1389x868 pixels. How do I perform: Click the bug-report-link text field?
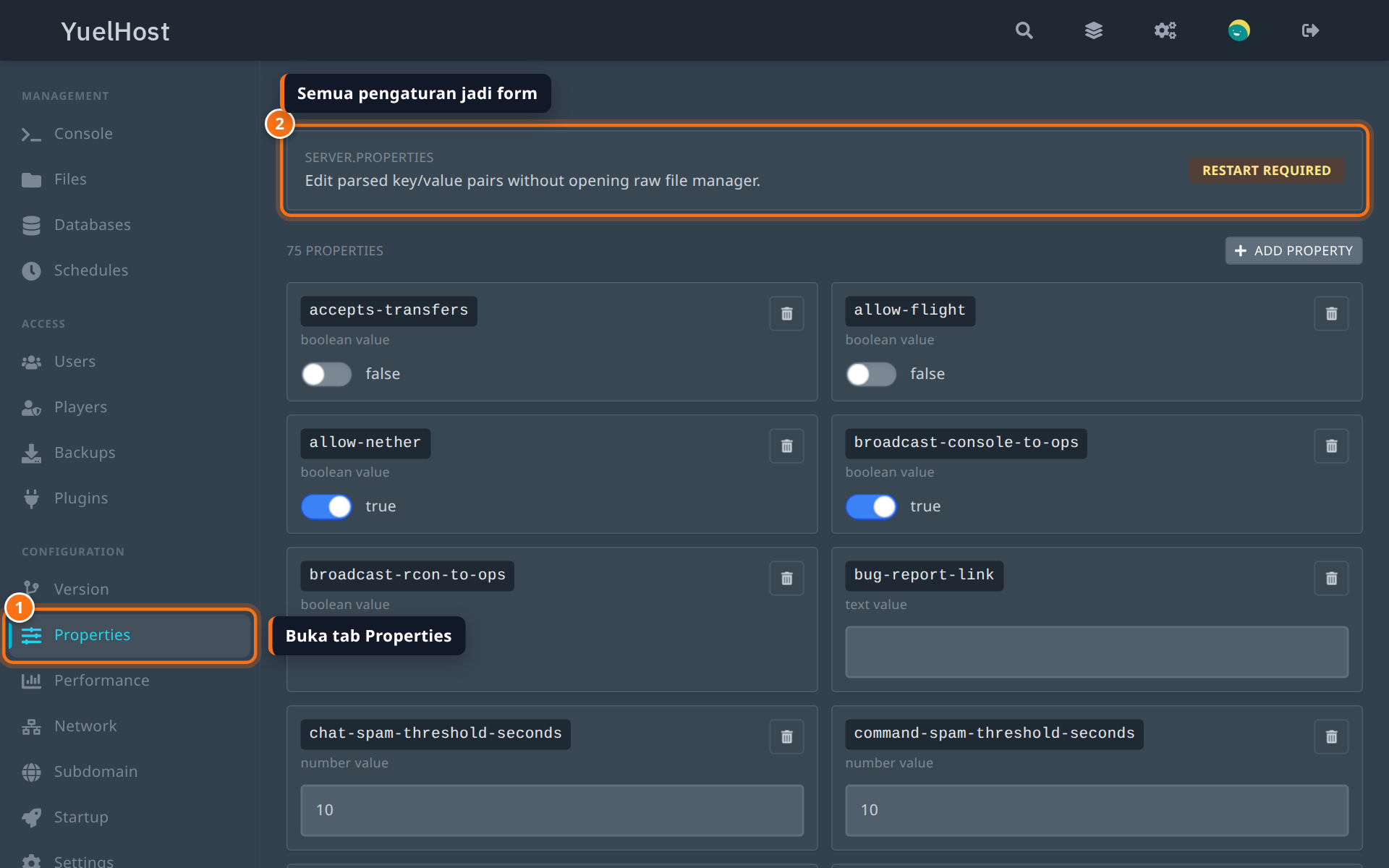pos(1097,652)
